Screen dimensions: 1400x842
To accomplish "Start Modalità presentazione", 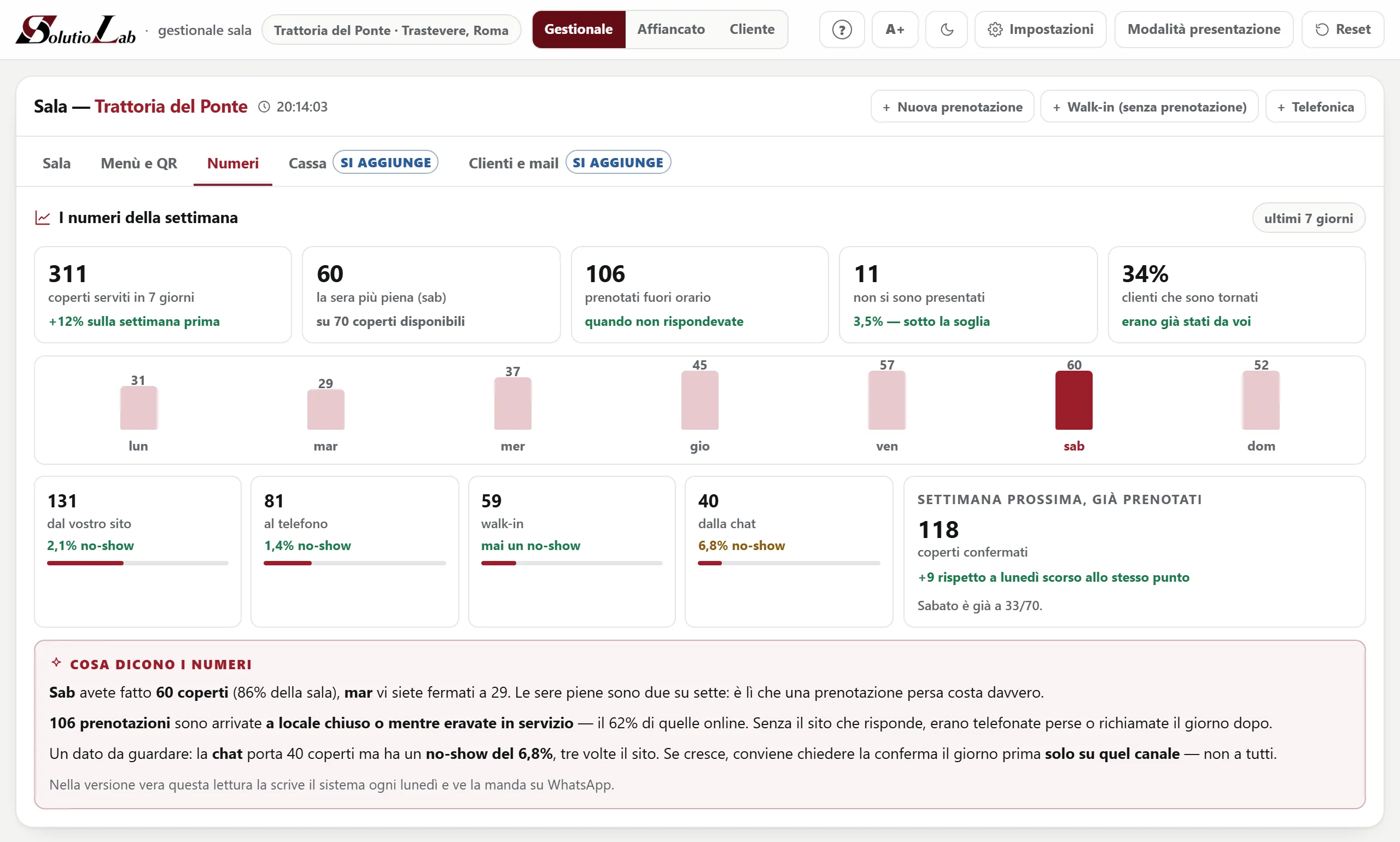I will [x=1204, y=30].
